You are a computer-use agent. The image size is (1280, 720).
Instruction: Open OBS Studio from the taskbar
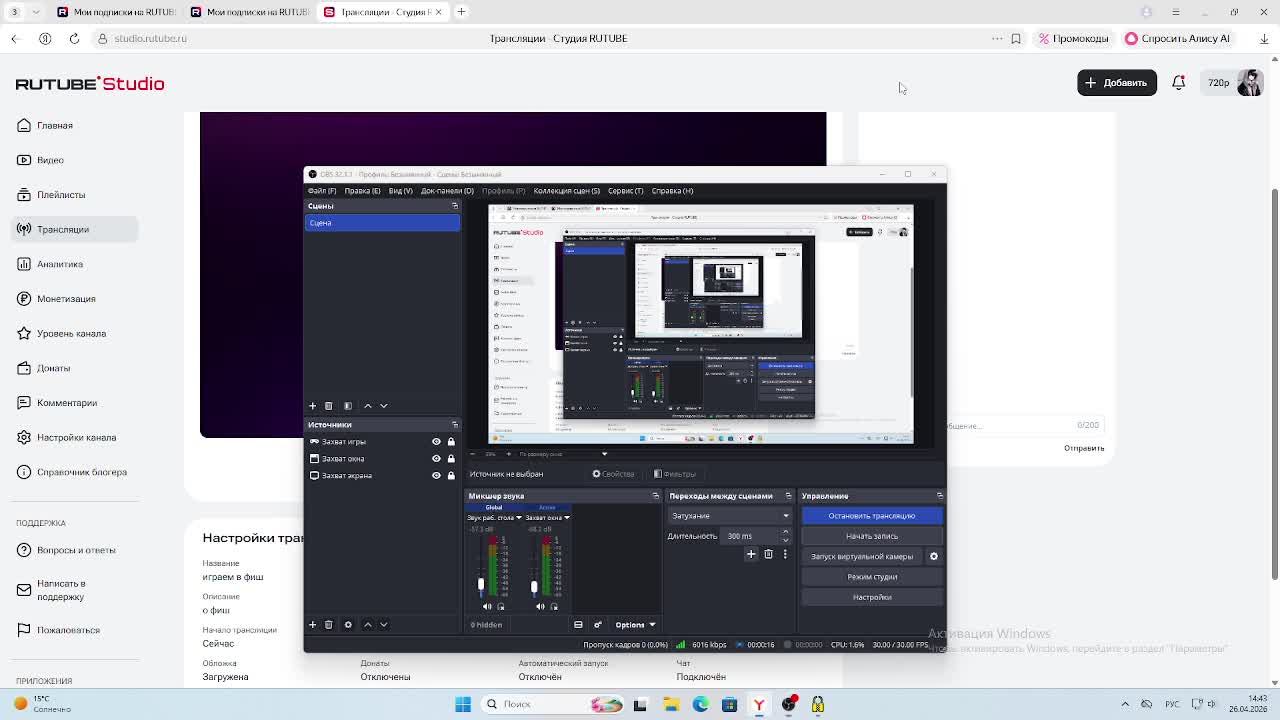pyautogui.click(x=789, y=704)
